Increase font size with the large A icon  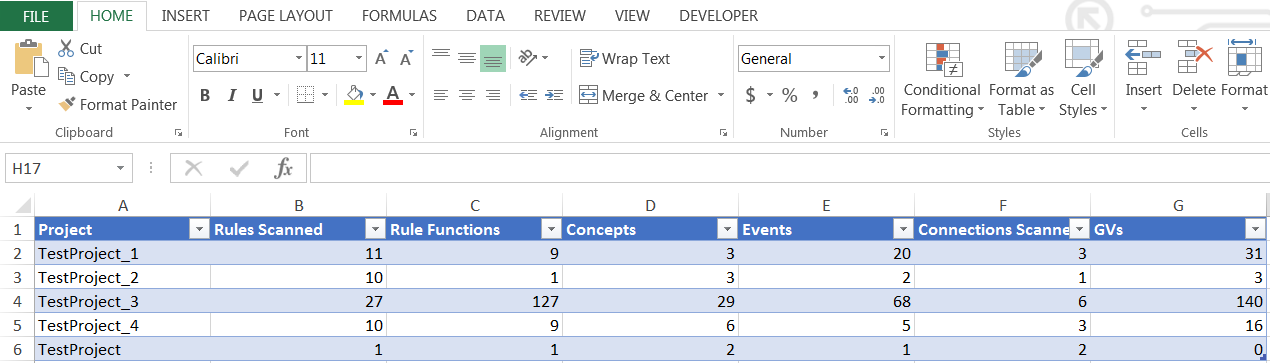tap(381, 59)
